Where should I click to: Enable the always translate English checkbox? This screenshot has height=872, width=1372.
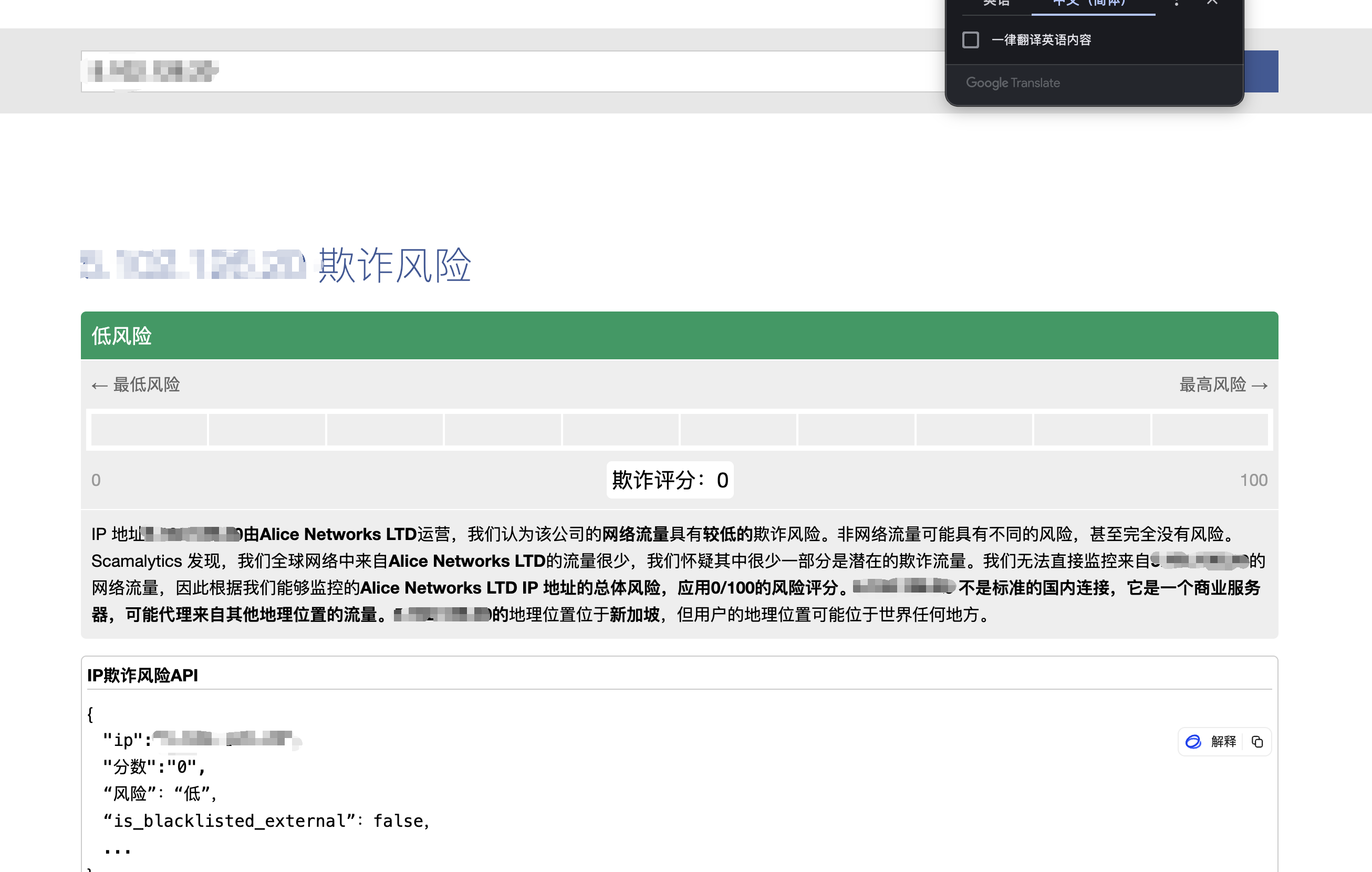point(970,40)
